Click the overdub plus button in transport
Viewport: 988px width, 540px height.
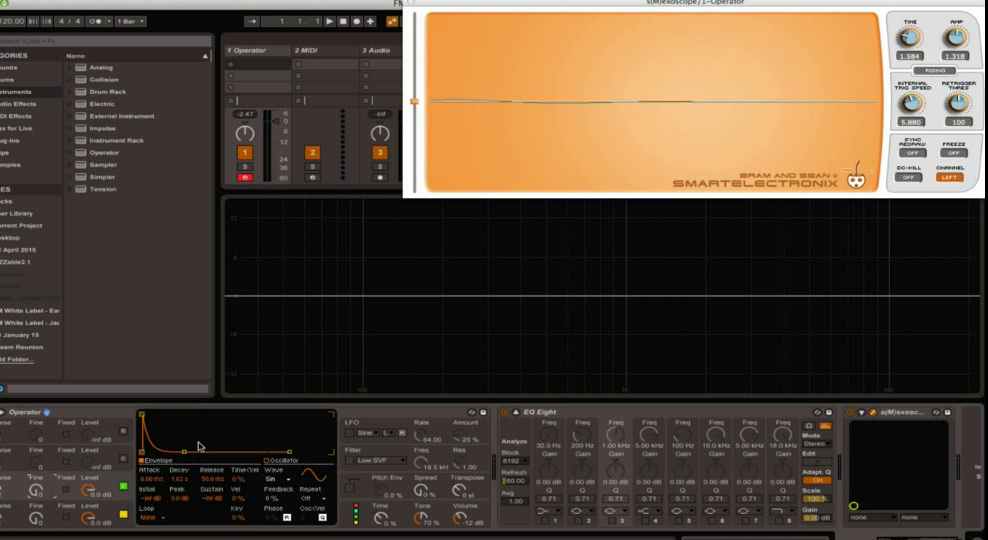(370, 21)
